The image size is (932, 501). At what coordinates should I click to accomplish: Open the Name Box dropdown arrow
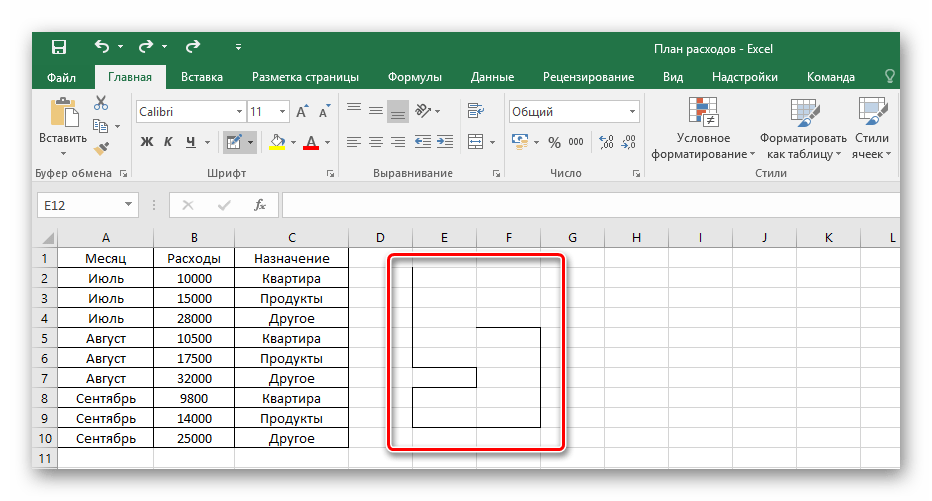click(x=128, y=205)
